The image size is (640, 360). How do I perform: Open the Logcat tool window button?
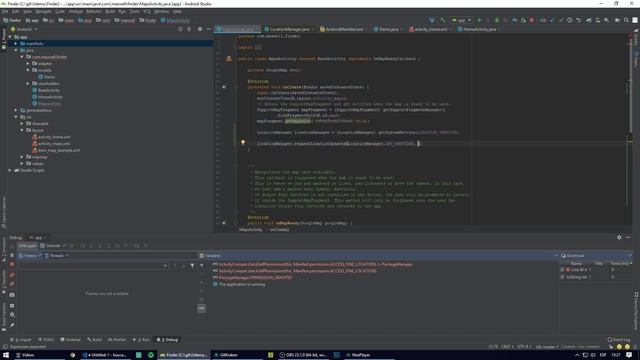coord(20,340)
